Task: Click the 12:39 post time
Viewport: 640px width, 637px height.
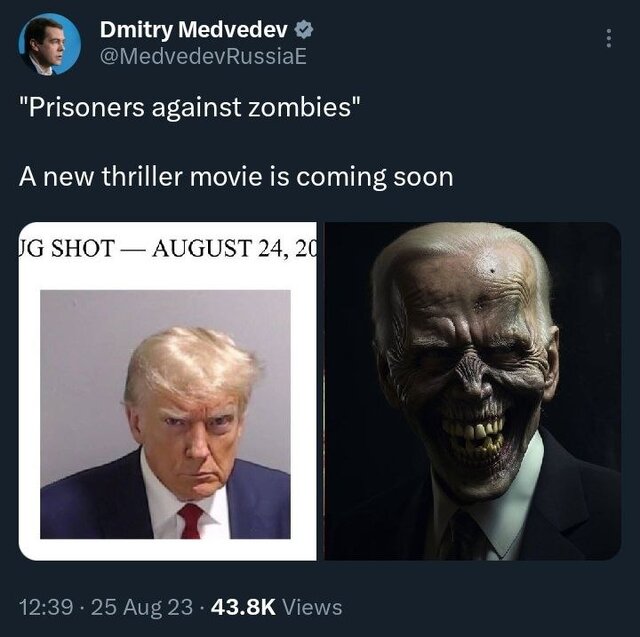Action: (46, 607)
